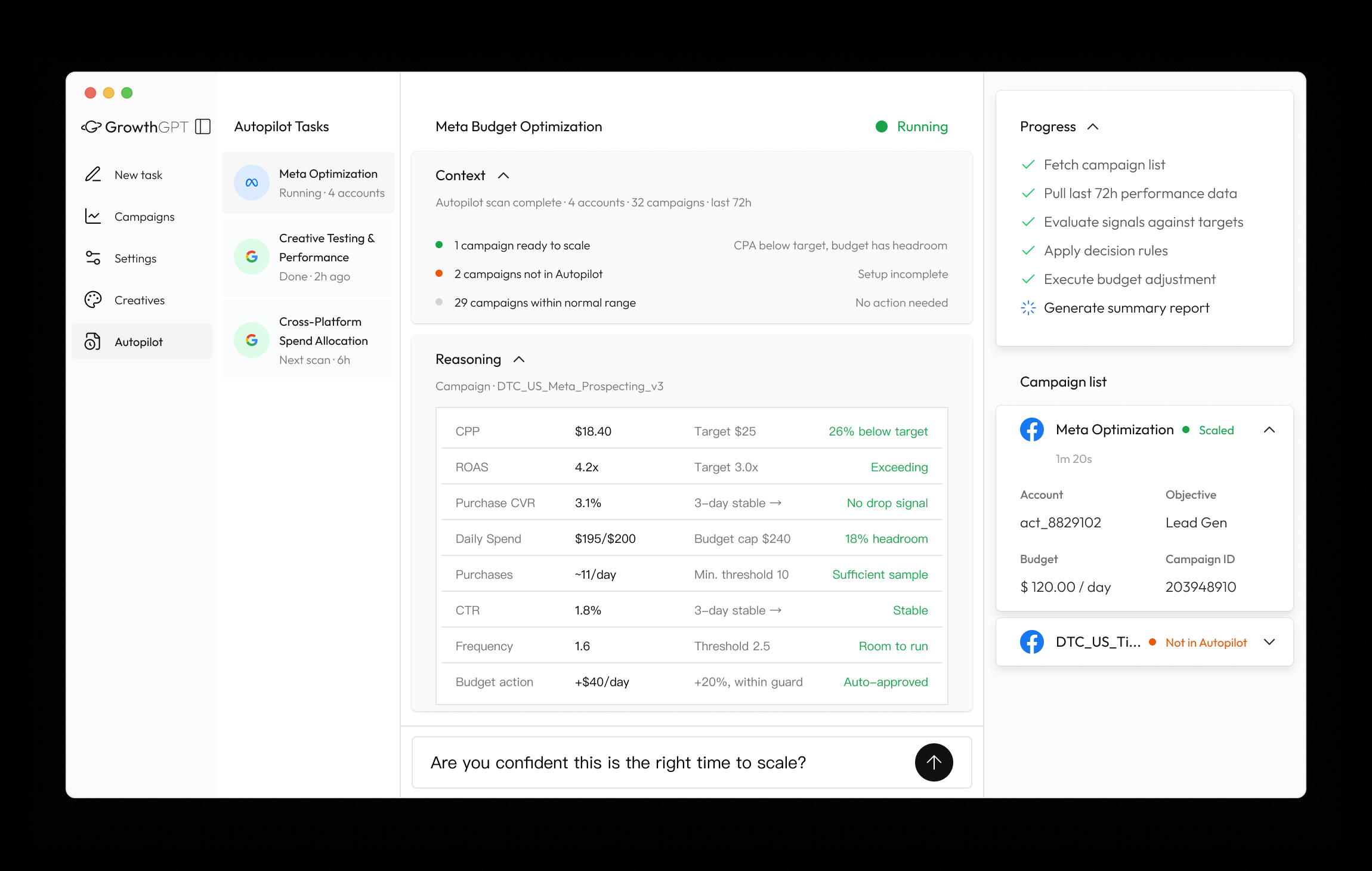The image size is (1372, 871).
Task: Open Creatives via the palette icon
Action: tap(93, 299)
